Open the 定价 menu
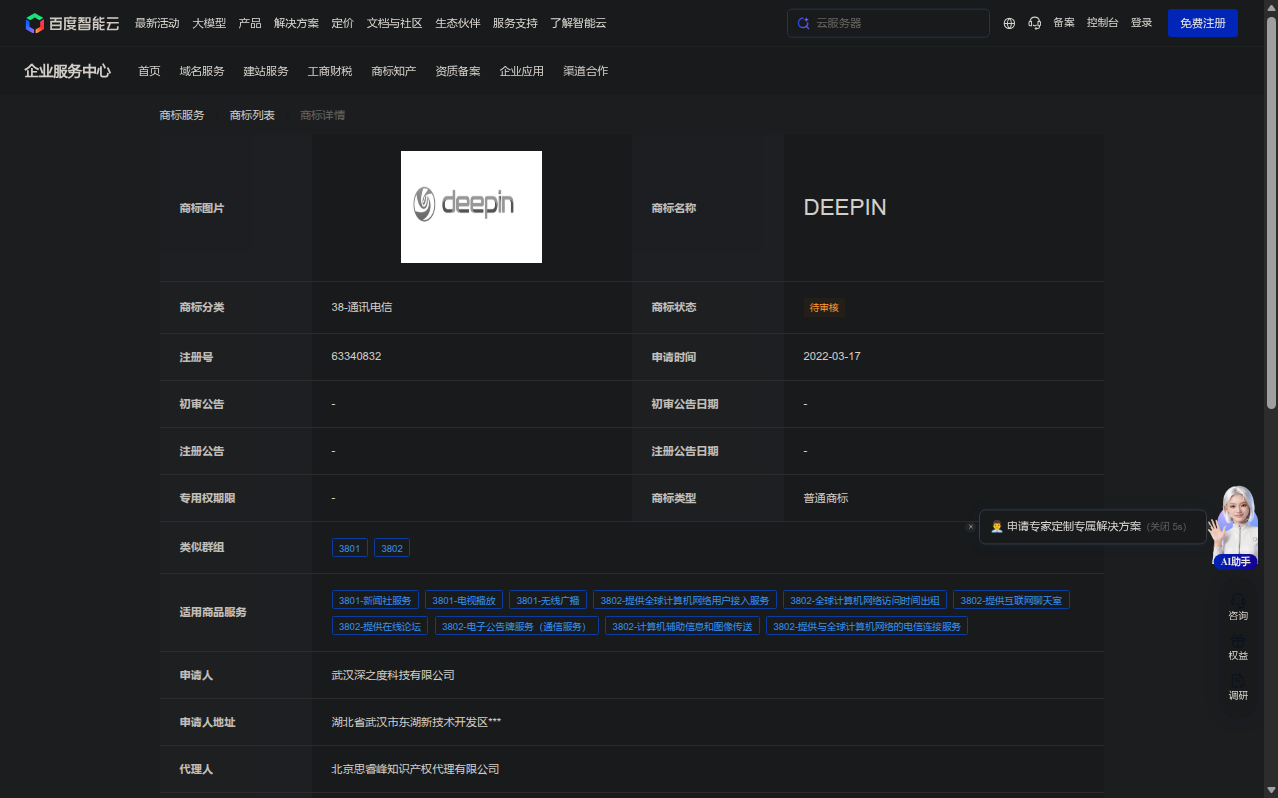 pyautogui.click(x=343, y=23)
